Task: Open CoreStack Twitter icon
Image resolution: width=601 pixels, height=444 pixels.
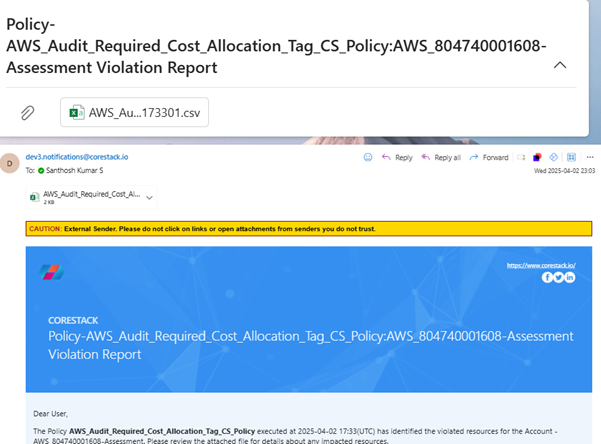Action: click(558, 277)
